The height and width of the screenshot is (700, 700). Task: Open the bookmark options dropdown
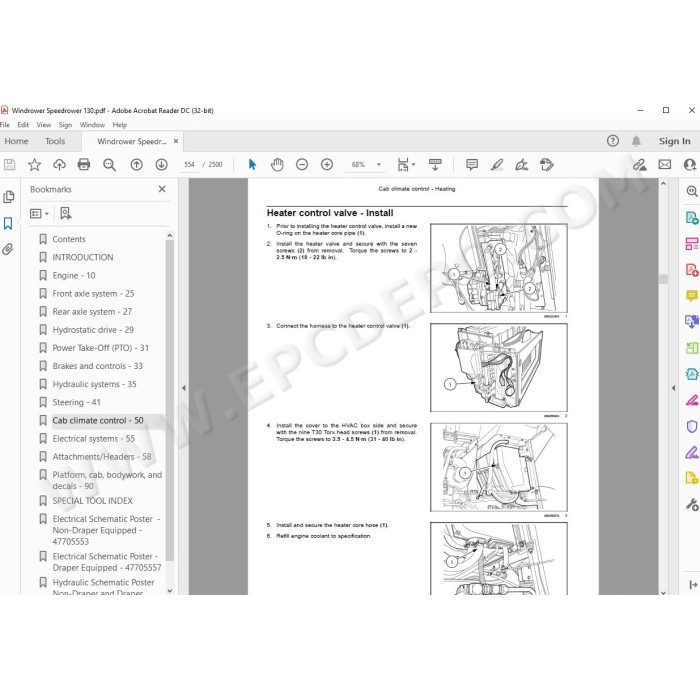pos(39,214)
